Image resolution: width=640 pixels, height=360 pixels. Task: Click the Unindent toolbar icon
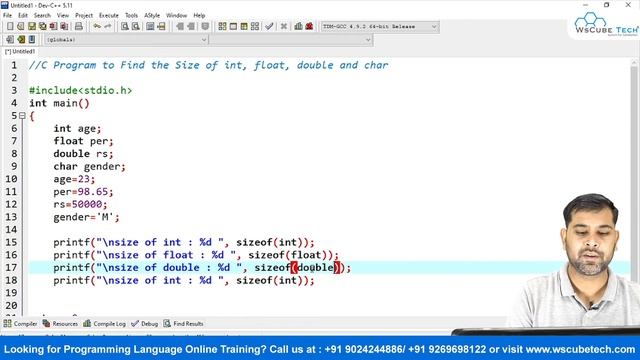pyautogui.click(x=191, y=27)
